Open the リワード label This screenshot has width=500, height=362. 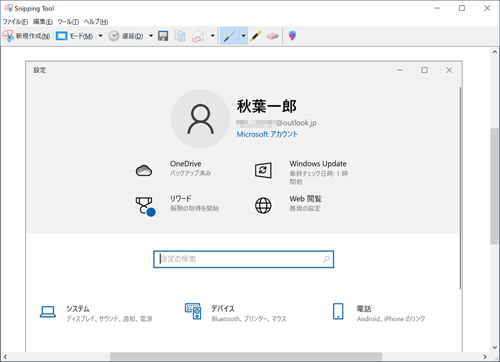pyautogui.click(x=181, y=199)
